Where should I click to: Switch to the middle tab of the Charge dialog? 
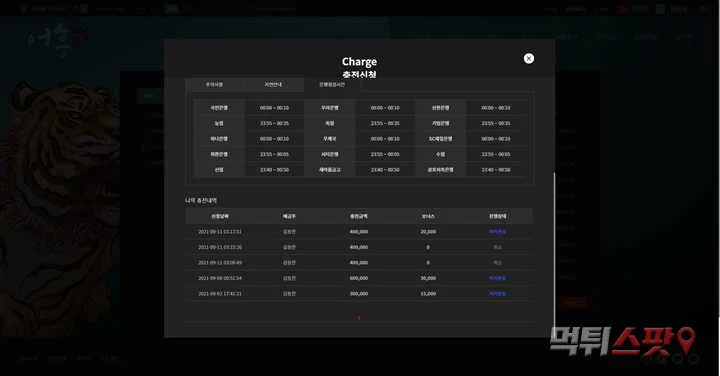[x=273, y=84]
